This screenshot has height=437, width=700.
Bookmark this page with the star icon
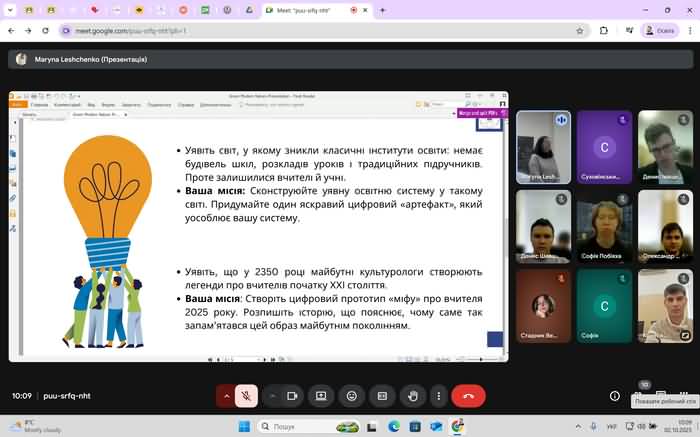[581, 31]
